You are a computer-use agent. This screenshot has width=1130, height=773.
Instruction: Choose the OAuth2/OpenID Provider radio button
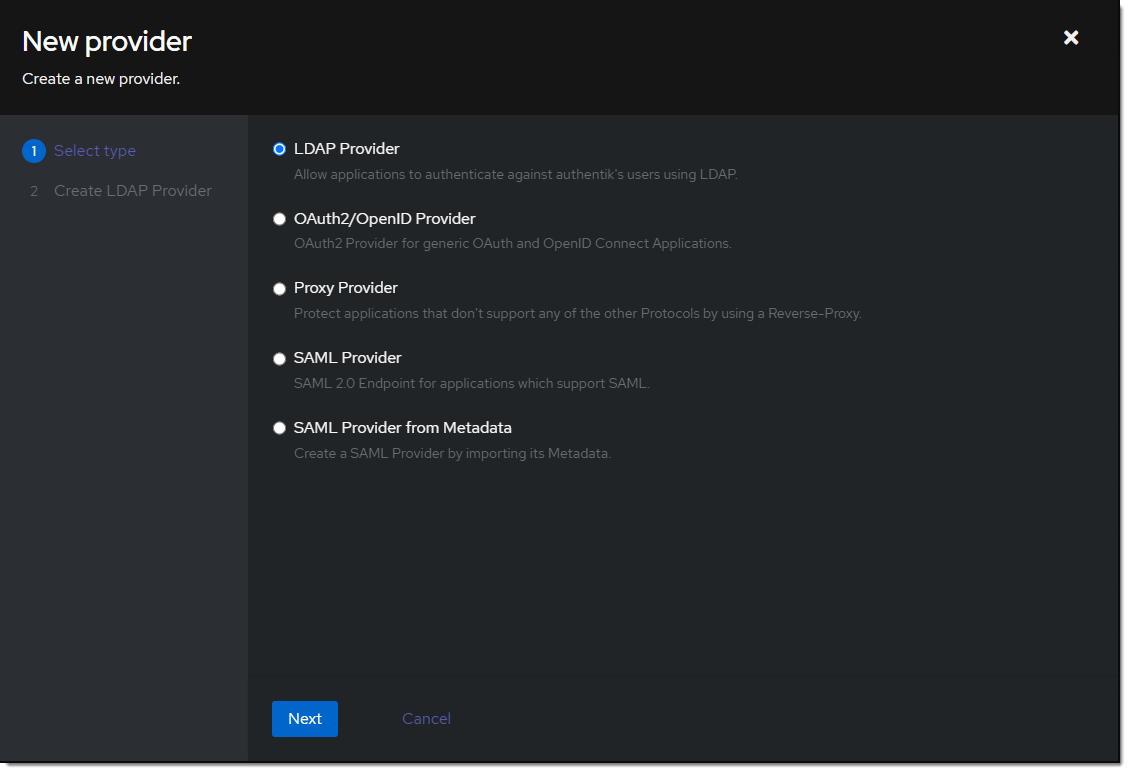coord(280,219)
